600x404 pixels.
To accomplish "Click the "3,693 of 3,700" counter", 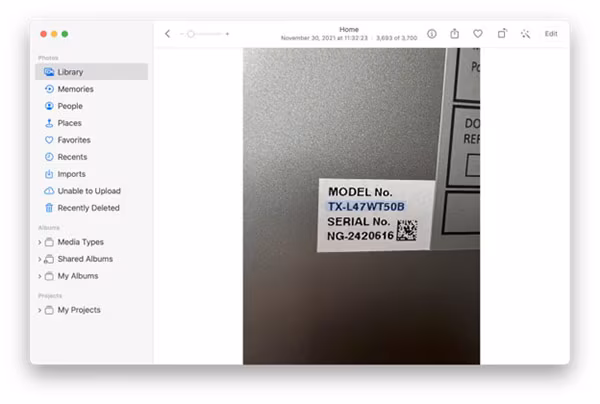I will pos(396,38).
